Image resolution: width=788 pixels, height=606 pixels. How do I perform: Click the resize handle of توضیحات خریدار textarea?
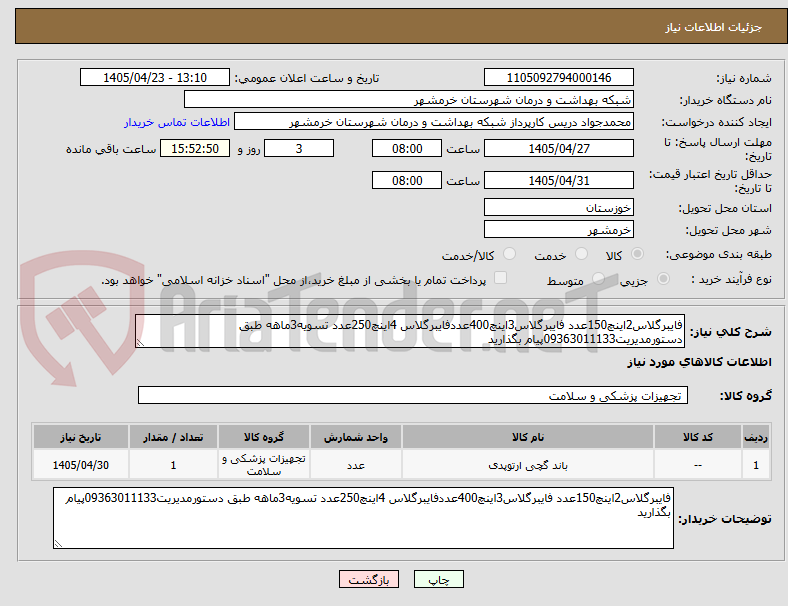click(x=58, y=544)
